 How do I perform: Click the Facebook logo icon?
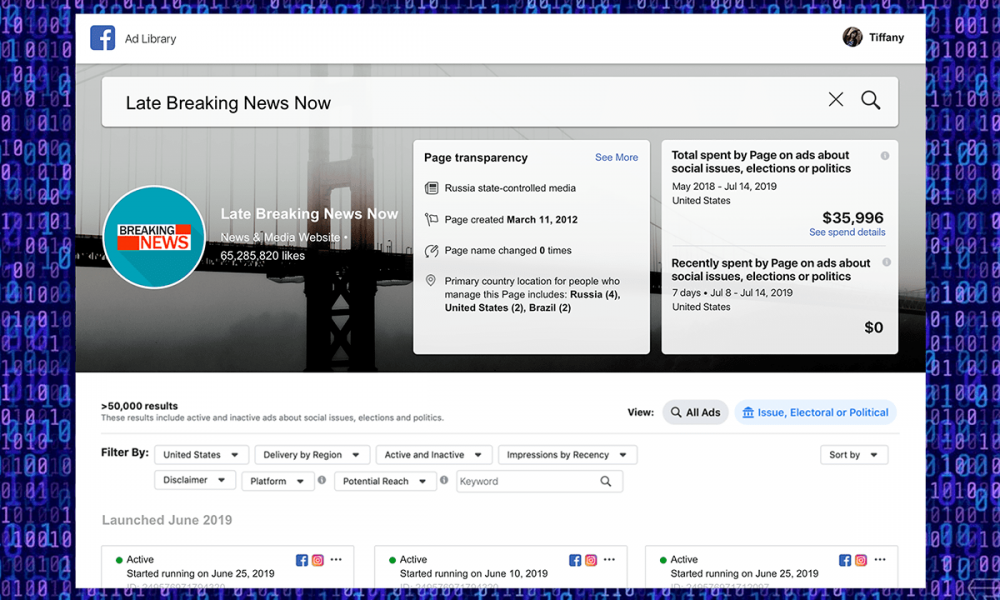[103, 38]
